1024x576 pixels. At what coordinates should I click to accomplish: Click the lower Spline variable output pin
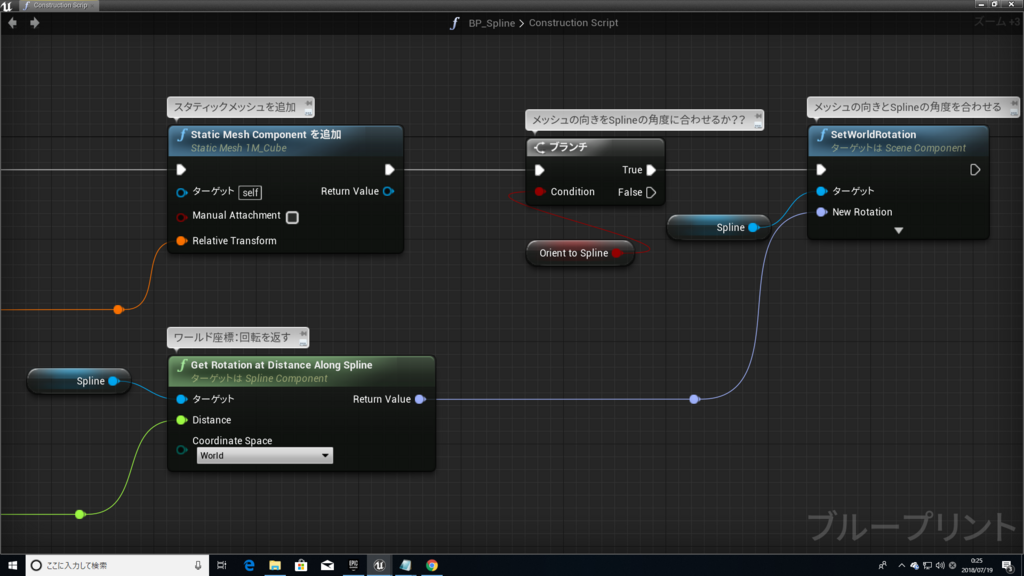(114, 381)
